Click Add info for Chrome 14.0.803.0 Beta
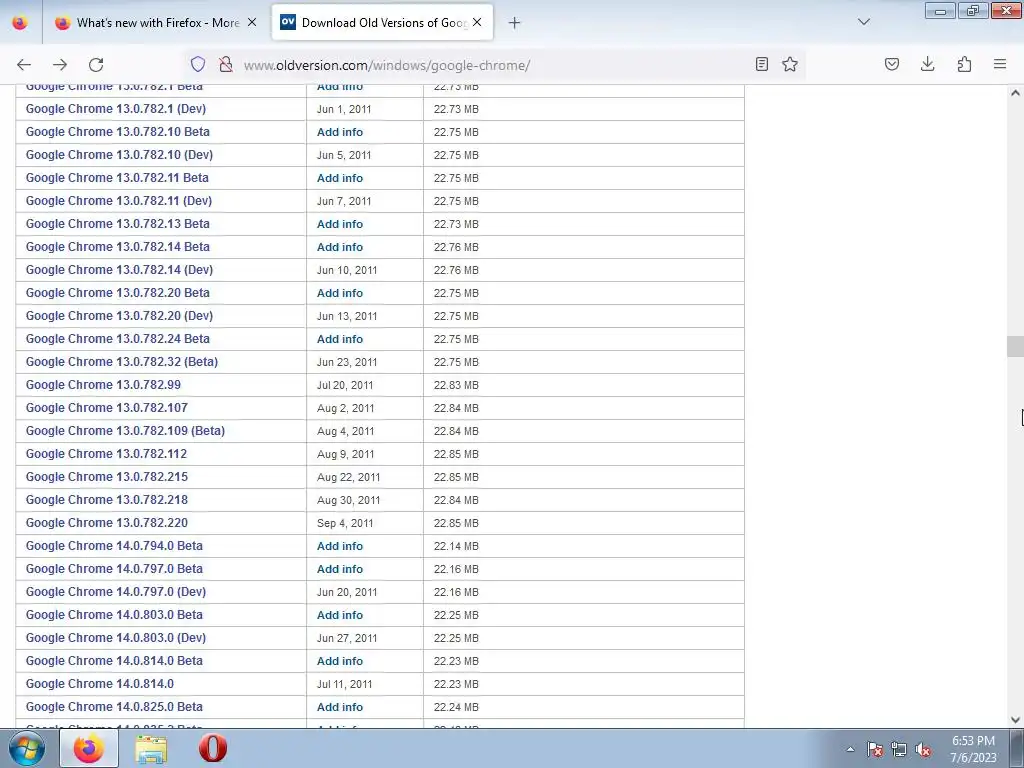Screen dimensions: 1024x768 coord(340,615)
